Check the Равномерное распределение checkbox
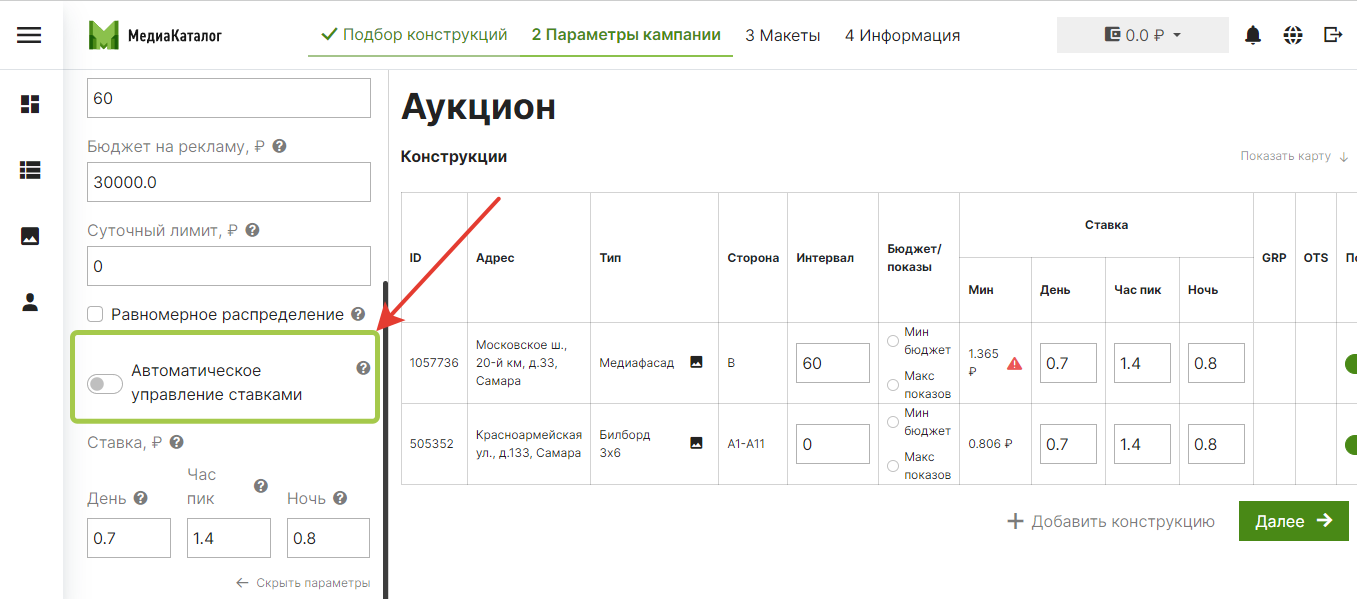The height and width of the screenshot is (599, 1357). [x=95, y=313]
